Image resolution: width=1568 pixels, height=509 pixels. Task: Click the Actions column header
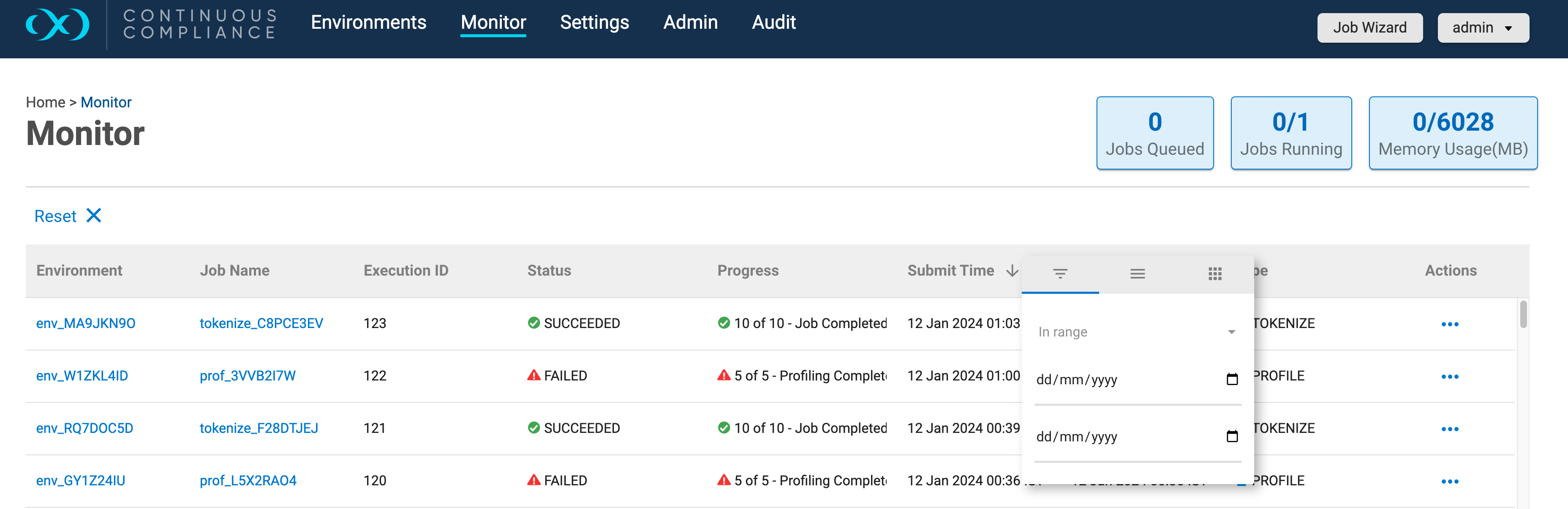pos(1451,270)
